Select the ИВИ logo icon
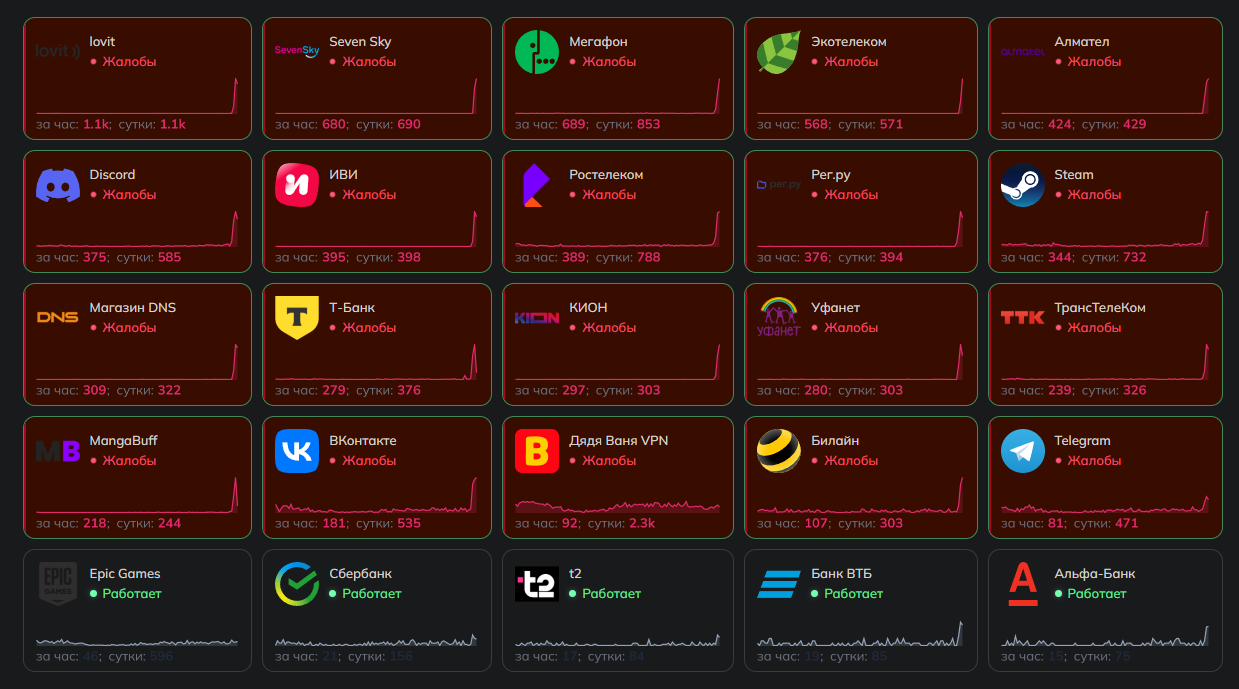Image resolution: width=1239 pixels, height=689 pixels. [297, 185]
